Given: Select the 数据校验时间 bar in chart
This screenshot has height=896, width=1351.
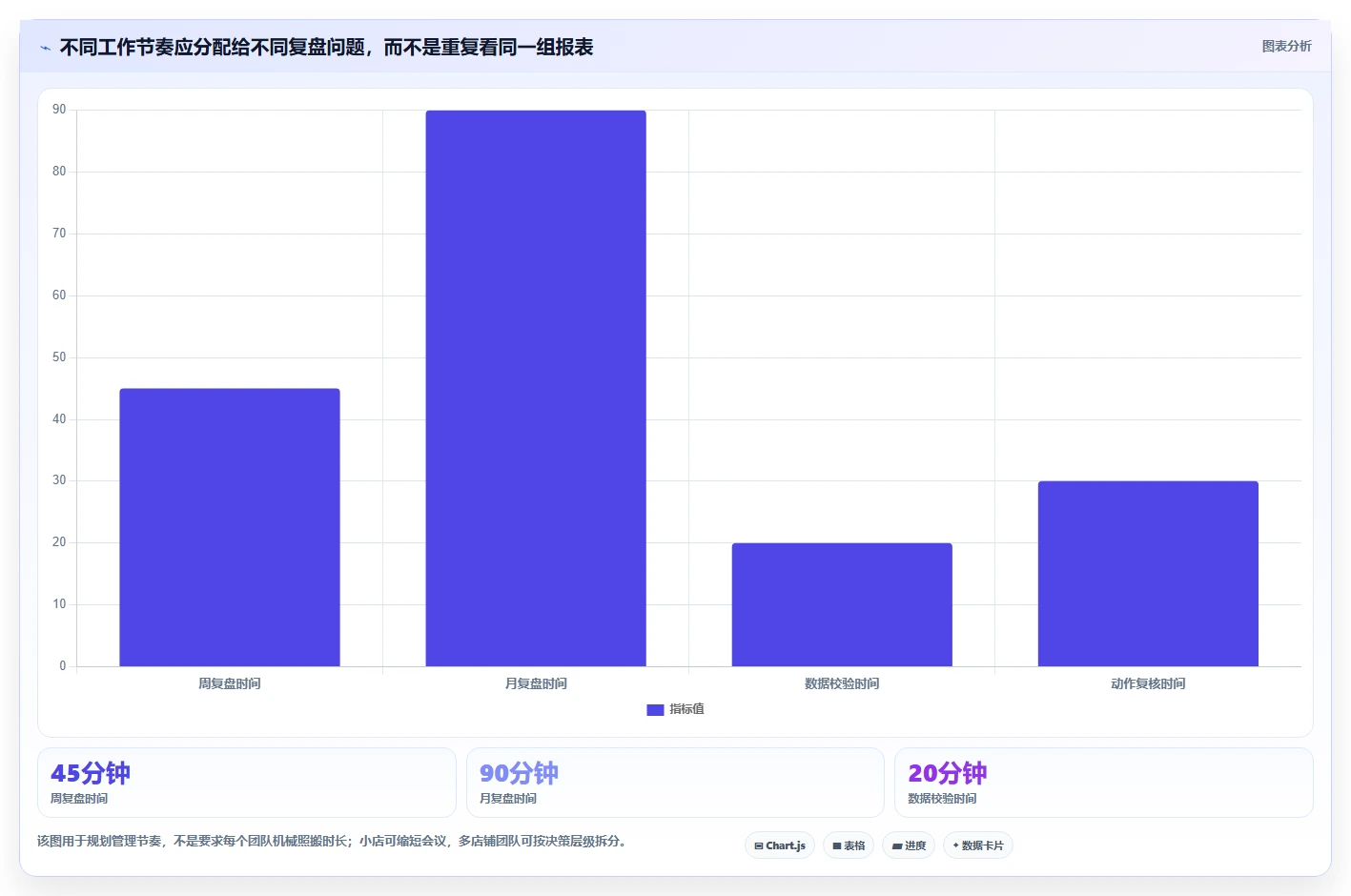Looking at the screenshot, I should click(842, 604).
